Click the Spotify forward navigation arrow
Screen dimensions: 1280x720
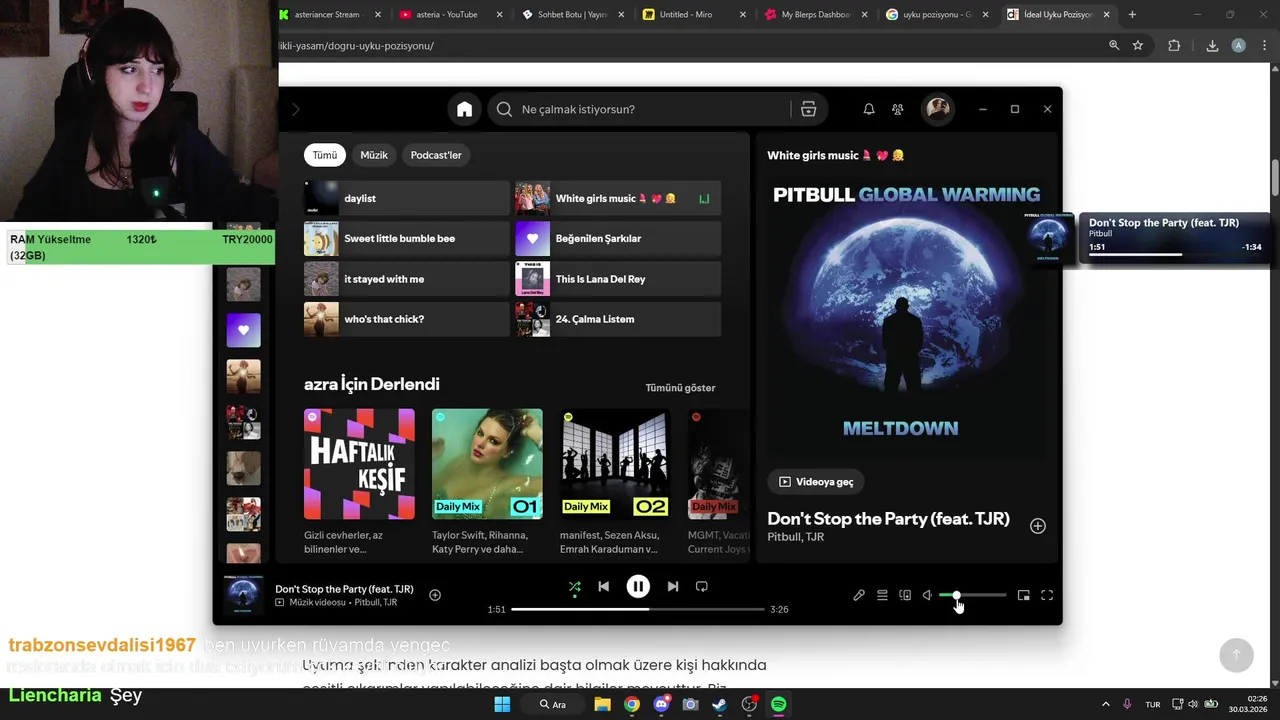click(x=295, y=109)
